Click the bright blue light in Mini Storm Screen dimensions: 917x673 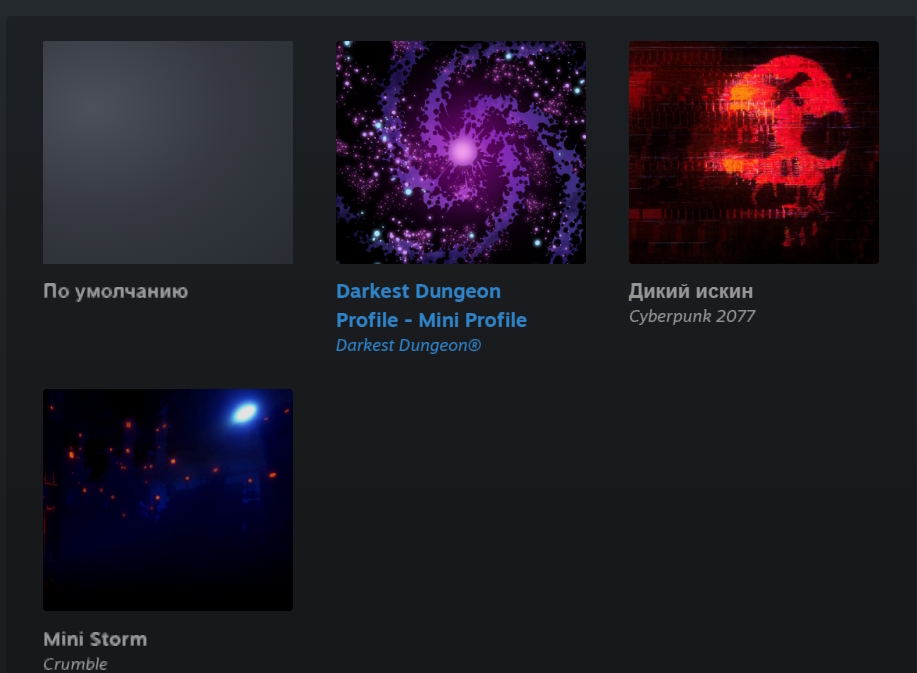[245, 413]
